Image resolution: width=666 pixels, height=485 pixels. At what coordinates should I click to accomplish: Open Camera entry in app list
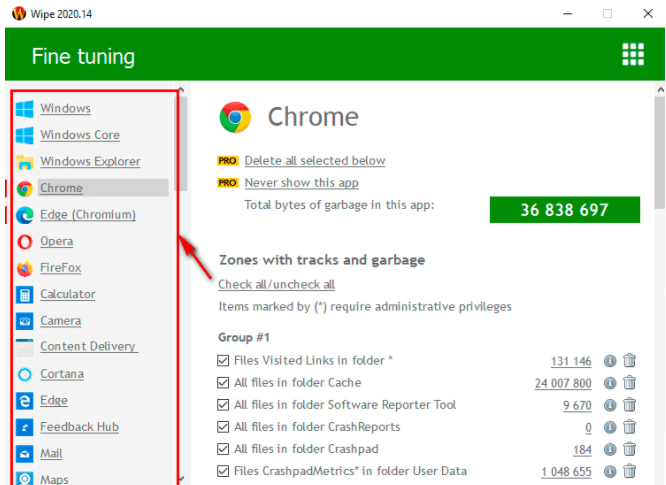(x=60, y=321)
